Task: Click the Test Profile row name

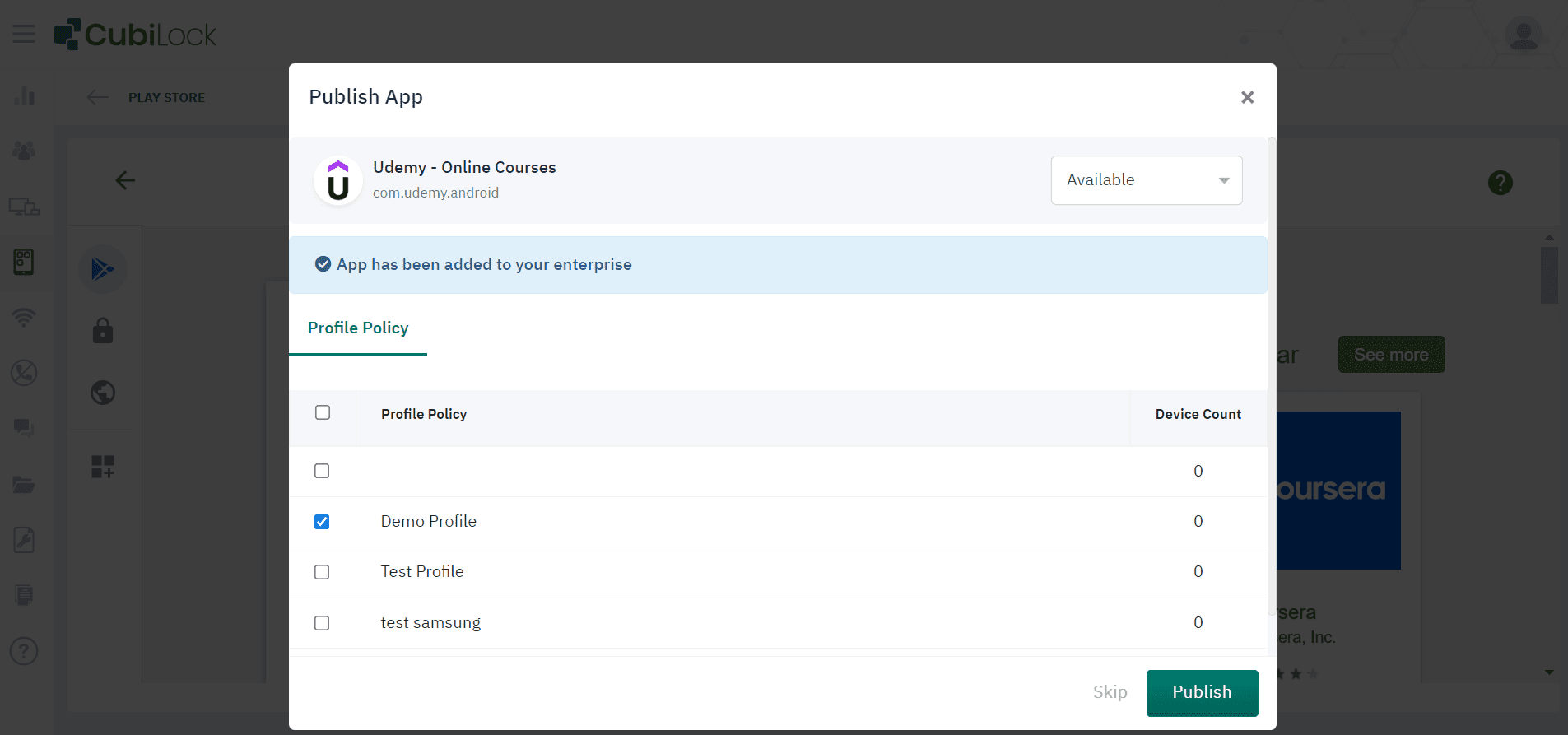Action: 422,571
